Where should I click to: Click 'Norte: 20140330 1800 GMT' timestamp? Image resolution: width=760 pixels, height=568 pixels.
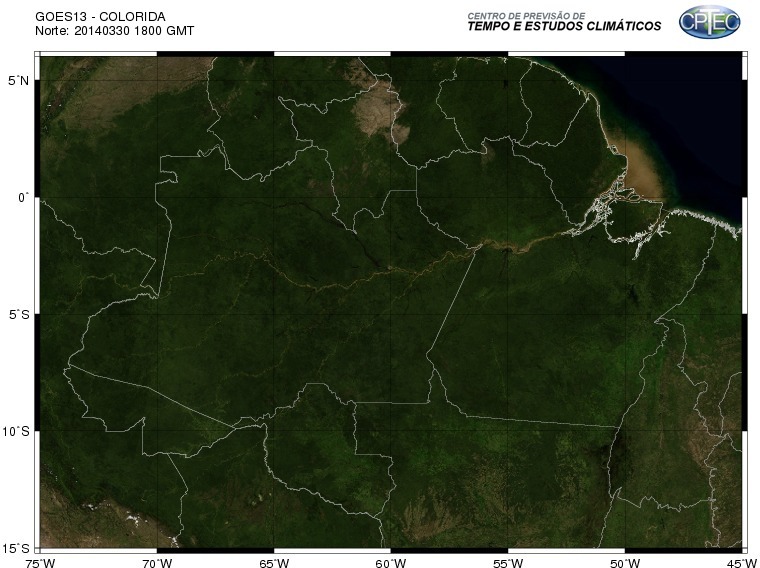pyautogui.click(x=114, y=31)
